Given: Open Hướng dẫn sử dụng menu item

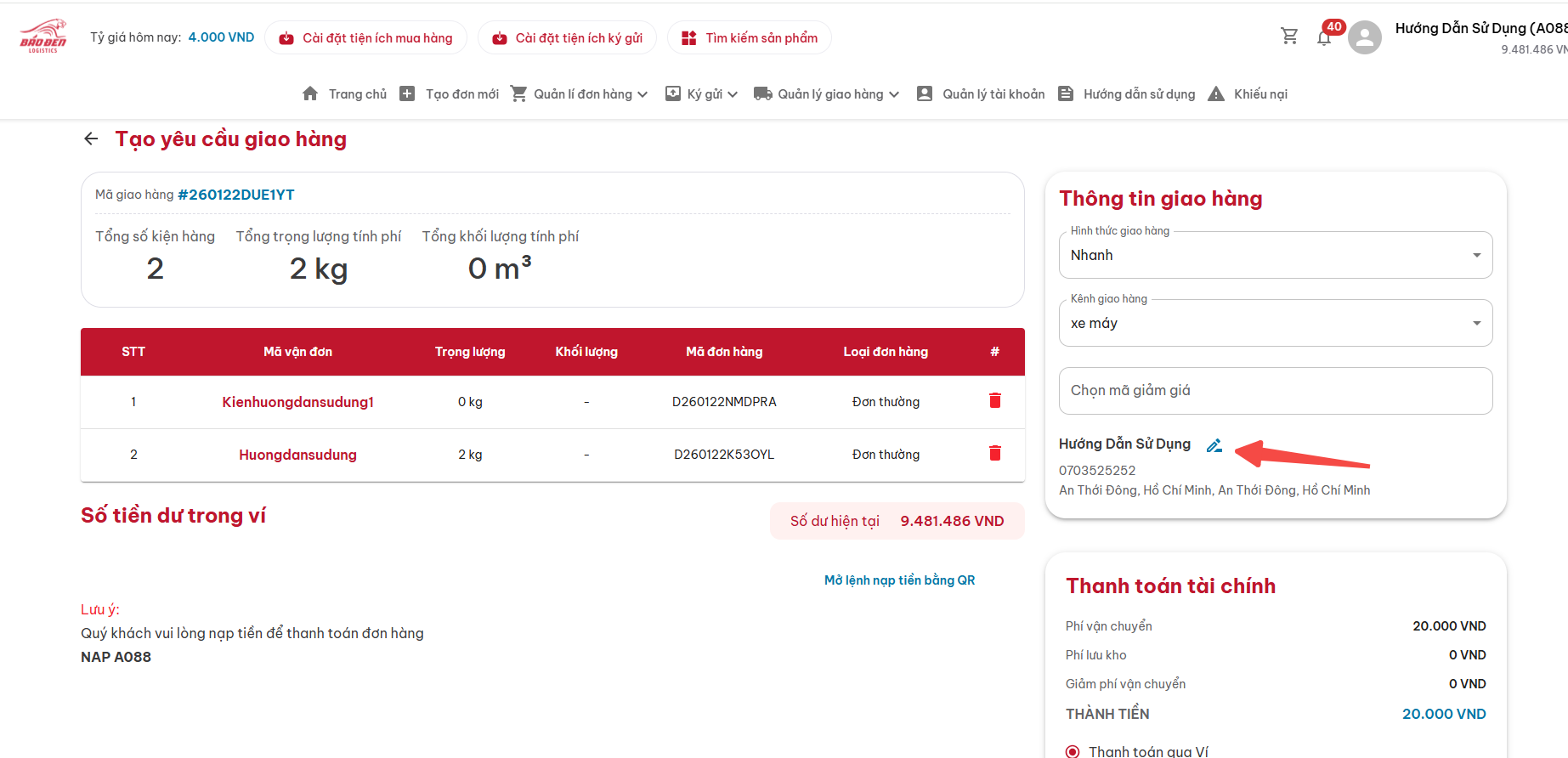Looking at the screenshot, I should (x=1139, y=94).
